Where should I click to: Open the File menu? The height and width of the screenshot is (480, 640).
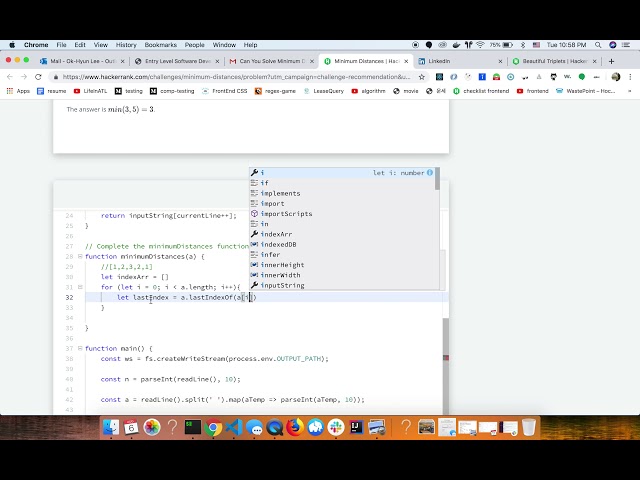[x=62, y=45]
